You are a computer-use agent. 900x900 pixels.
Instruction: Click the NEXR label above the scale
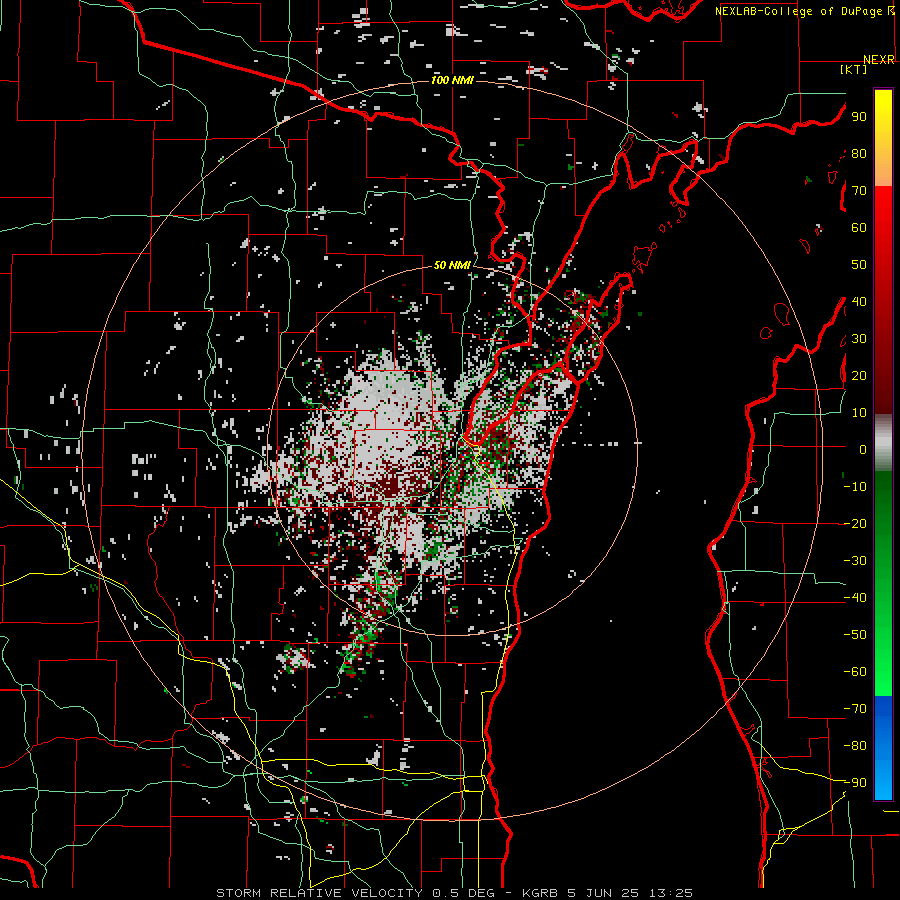pyautogui.click(x=878, y=60)
